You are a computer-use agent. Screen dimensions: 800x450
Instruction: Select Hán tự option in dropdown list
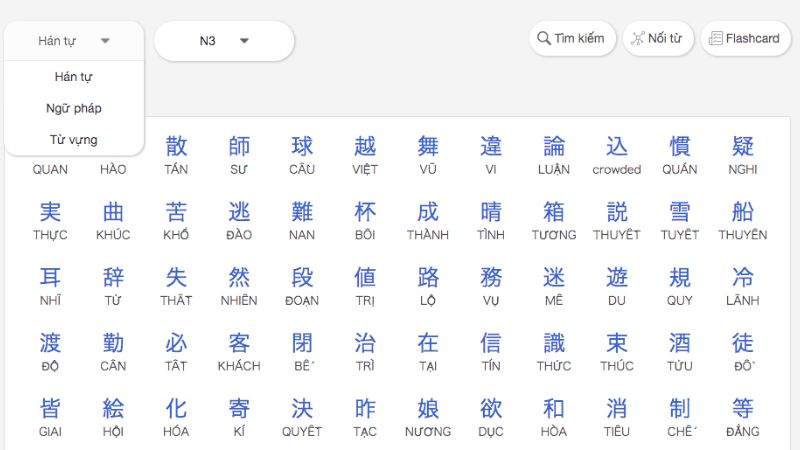tap(74, 77)
